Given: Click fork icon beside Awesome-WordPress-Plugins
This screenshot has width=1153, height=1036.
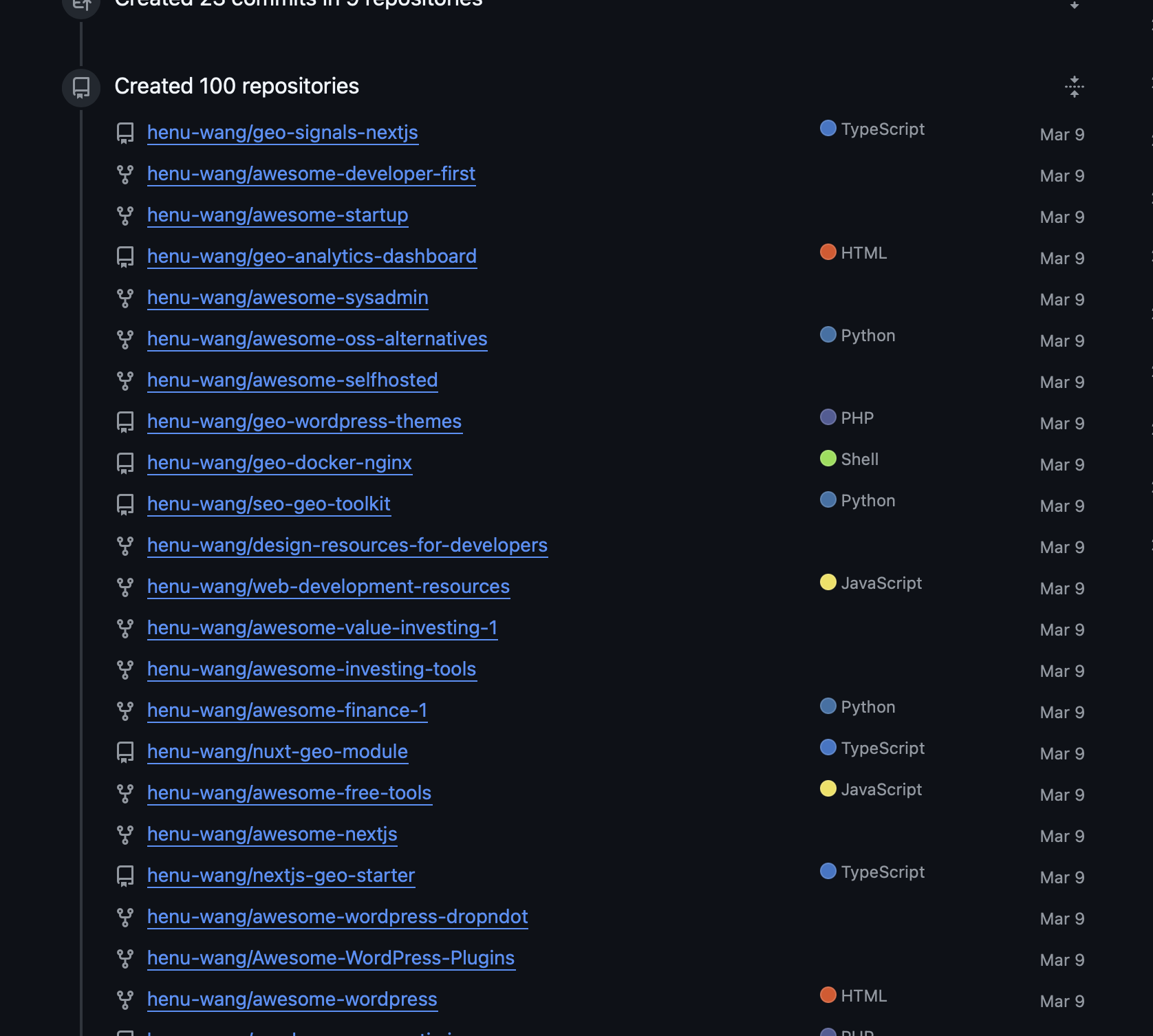Looking at the screenshot, I should [x=125, y=958].
